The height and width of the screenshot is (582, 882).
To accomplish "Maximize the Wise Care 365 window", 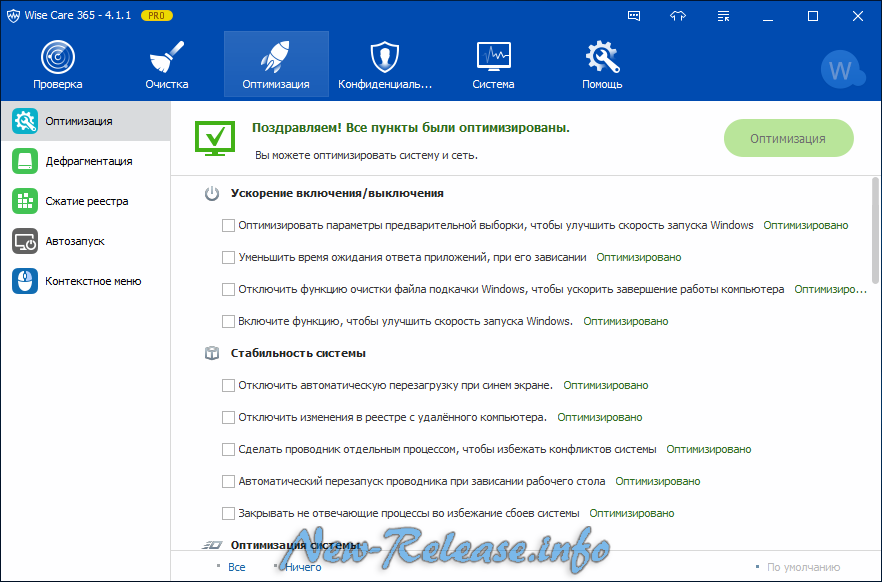I will [x=813, y=16].
